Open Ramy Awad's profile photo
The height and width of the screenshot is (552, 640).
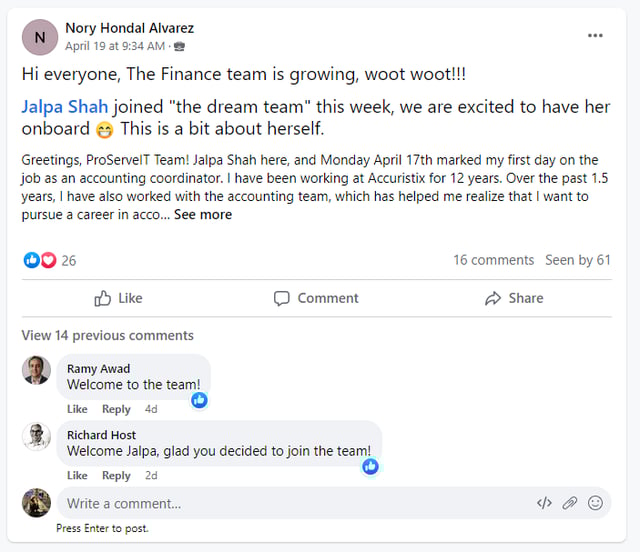pos(37,370)
